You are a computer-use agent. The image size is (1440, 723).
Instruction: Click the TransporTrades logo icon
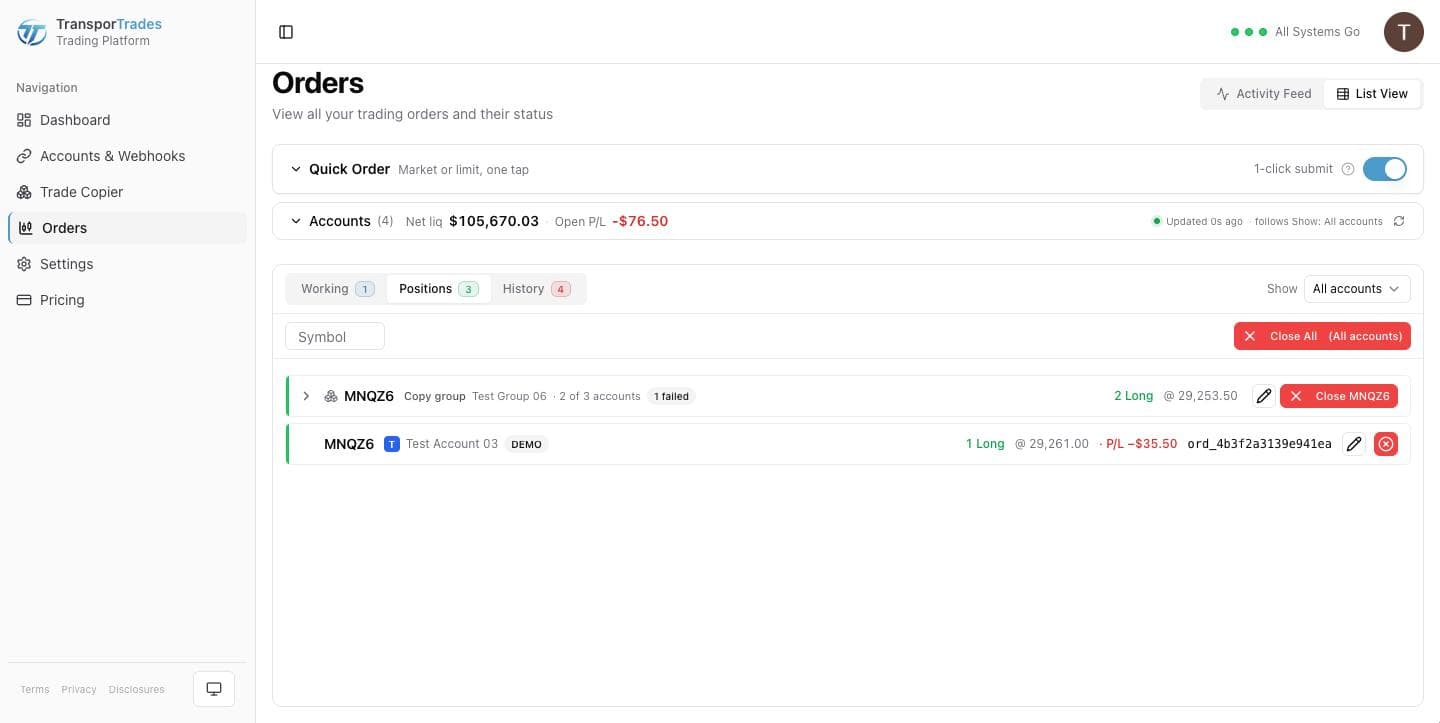point(32,32)
